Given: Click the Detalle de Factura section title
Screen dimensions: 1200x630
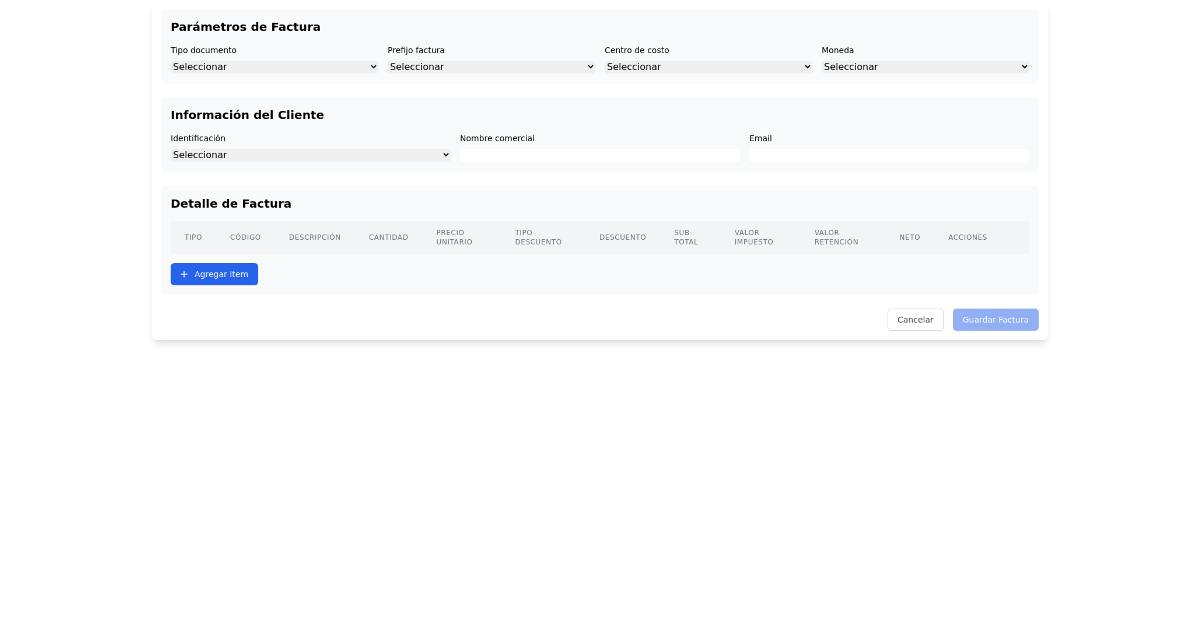Looking at the screenshot, I should 231,203.
